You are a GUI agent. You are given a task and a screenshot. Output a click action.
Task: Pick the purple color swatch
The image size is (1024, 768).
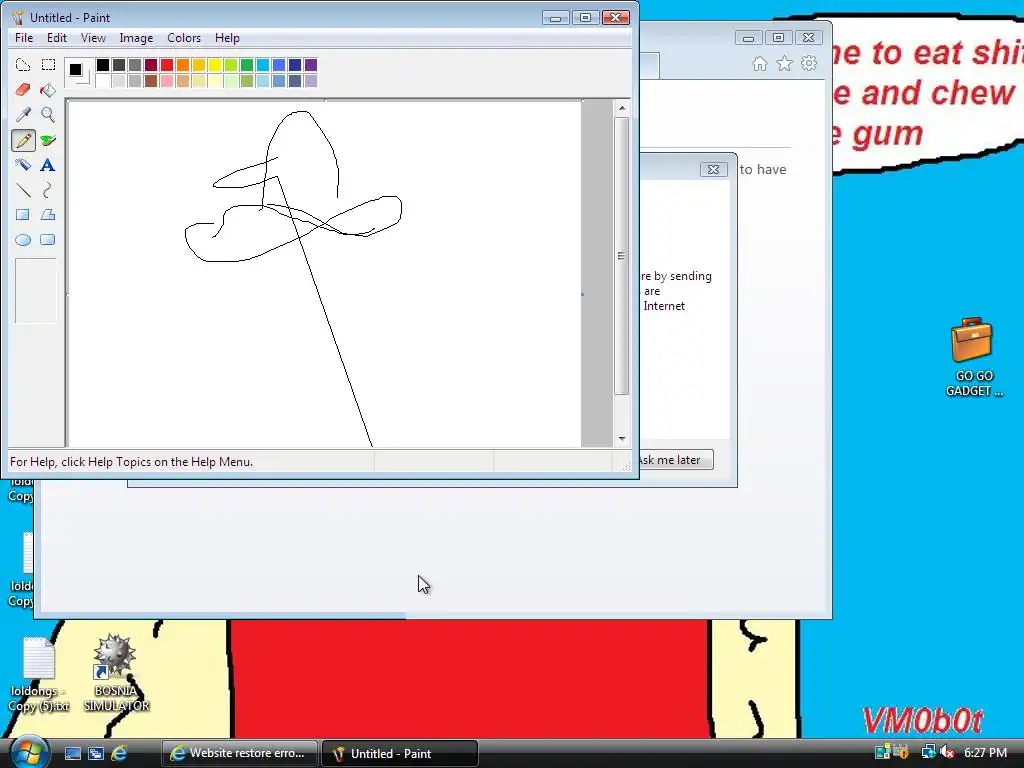[311, 65]
